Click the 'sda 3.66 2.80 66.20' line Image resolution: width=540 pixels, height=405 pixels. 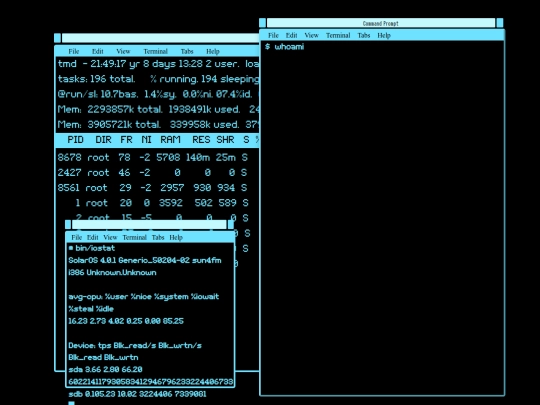click(105, 369)
